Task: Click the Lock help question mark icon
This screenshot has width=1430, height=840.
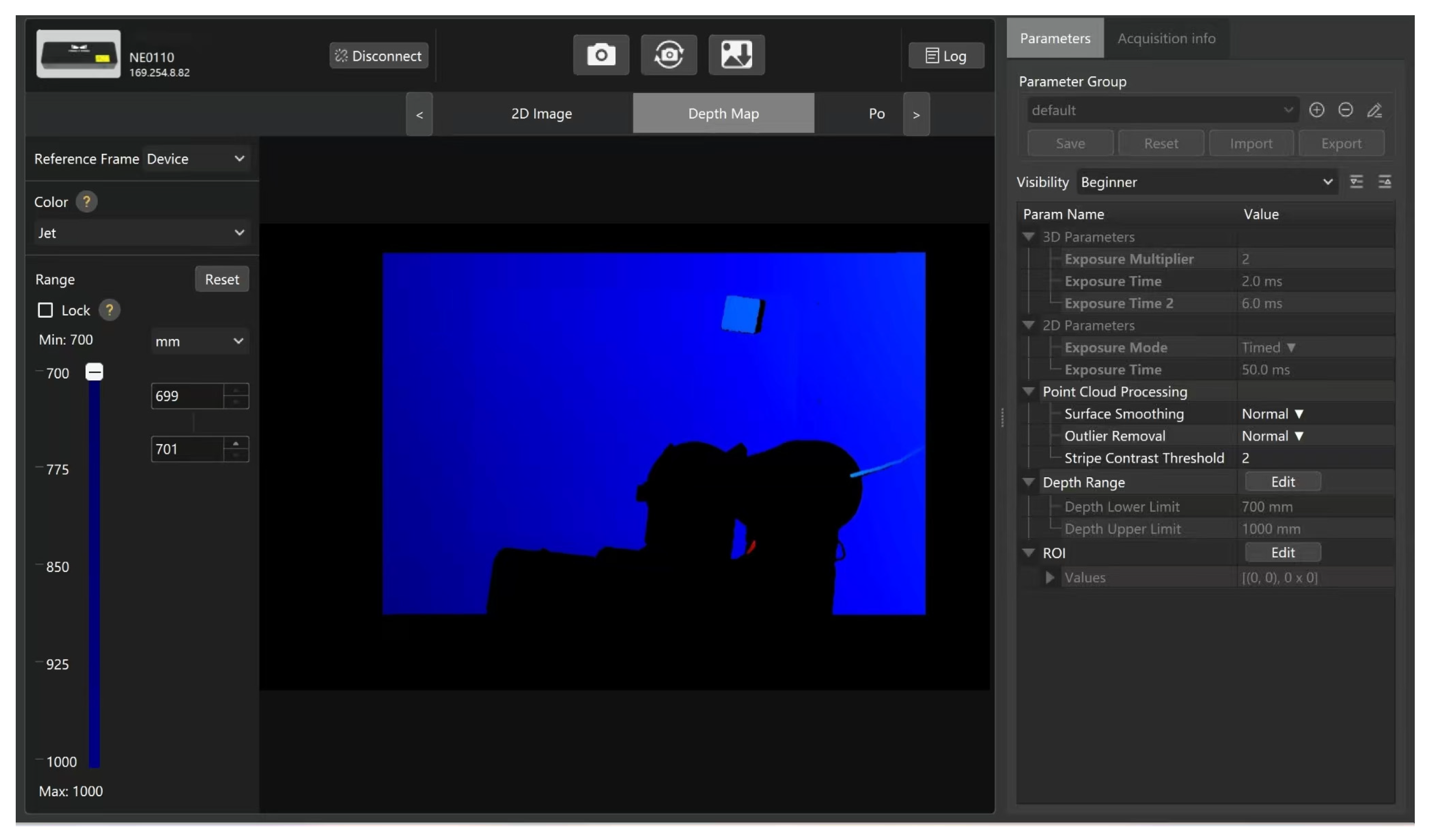Action: (x=109, y=311)
